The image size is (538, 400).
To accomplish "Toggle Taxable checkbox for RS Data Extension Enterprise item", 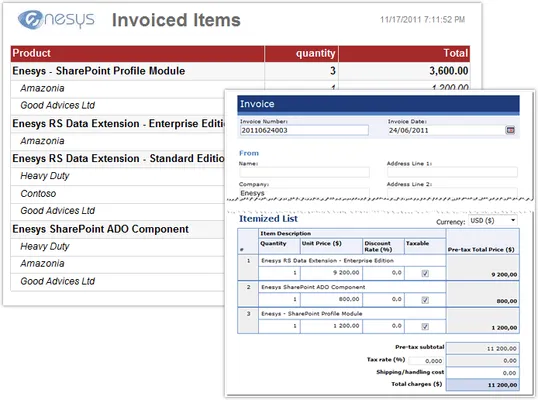I will pyautogui.click(x=425, y=273).
